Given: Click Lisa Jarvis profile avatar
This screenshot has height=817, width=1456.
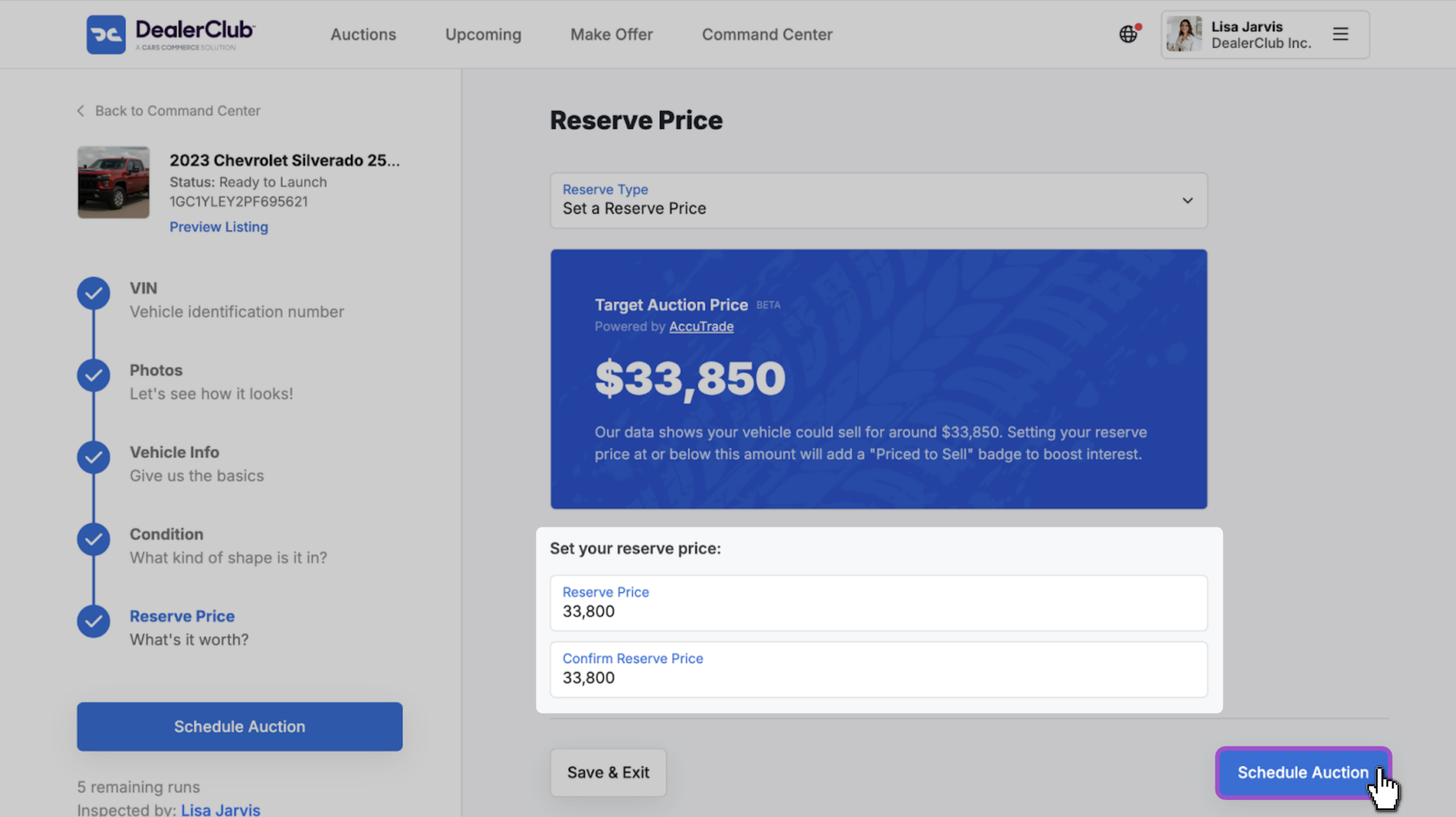Looking at the screenshot, I should [1184, 34].
